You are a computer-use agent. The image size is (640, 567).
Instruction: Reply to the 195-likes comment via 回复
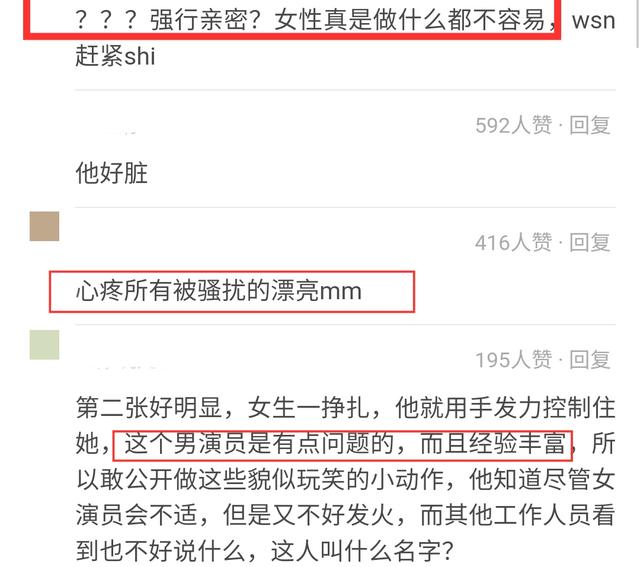[590, 360]
